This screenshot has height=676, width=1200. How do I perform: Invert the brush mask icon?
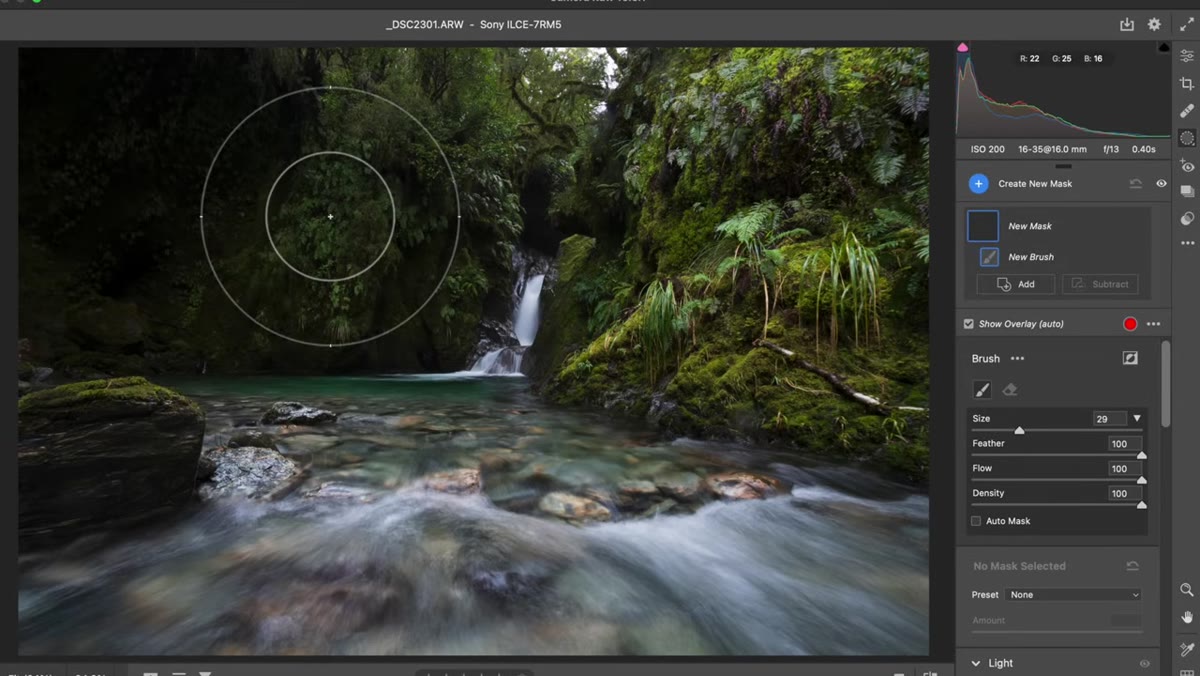tap(1130, 358)
